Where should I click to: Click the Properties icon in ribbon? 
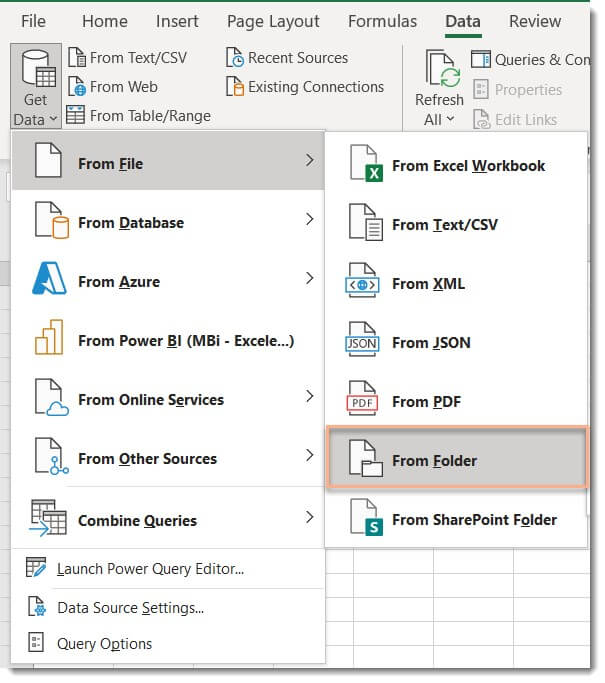(x=481, y=89)
